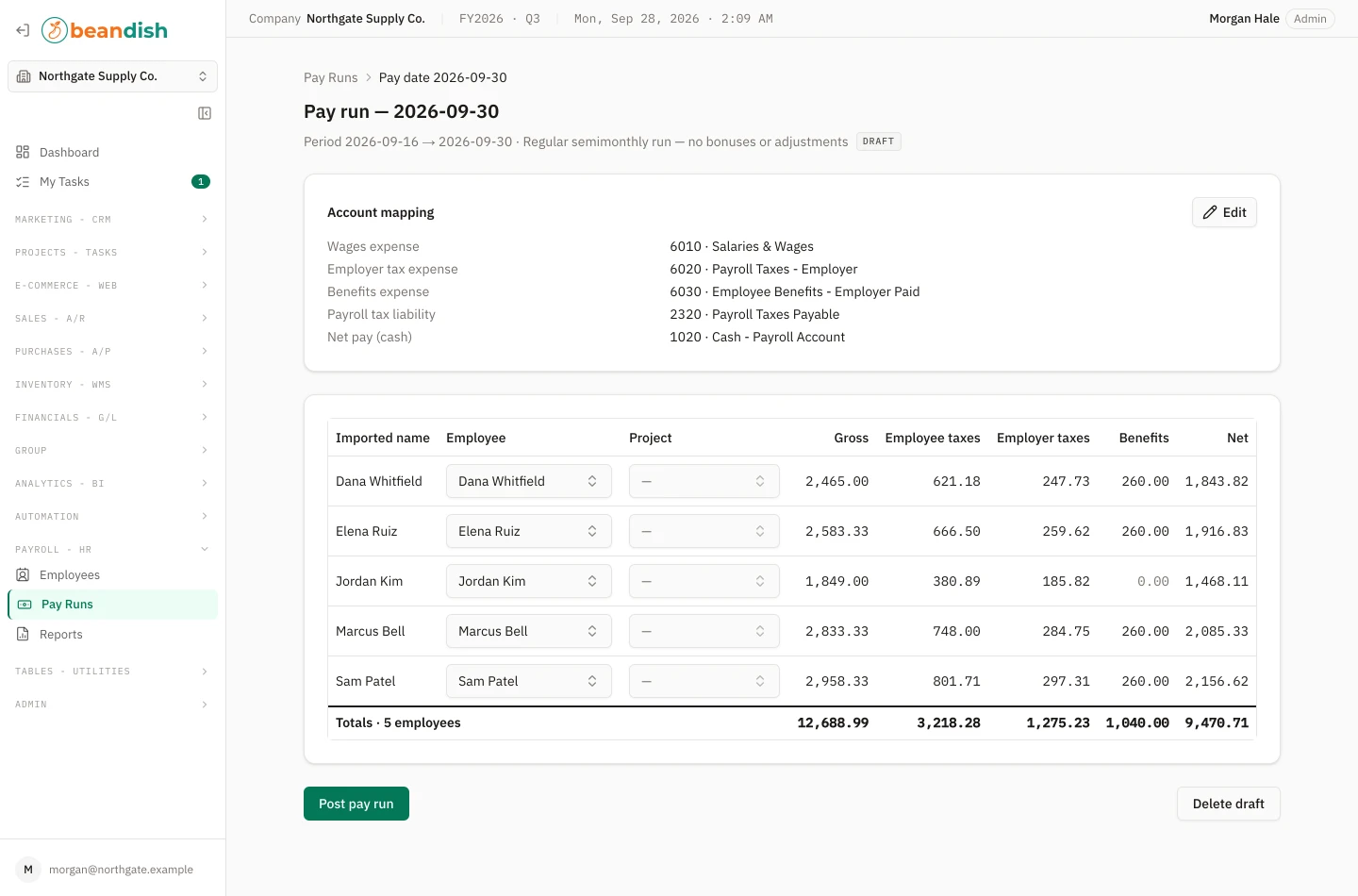
Task: Click the logout arrow icon beside the logo
Action: pos(23,30)
